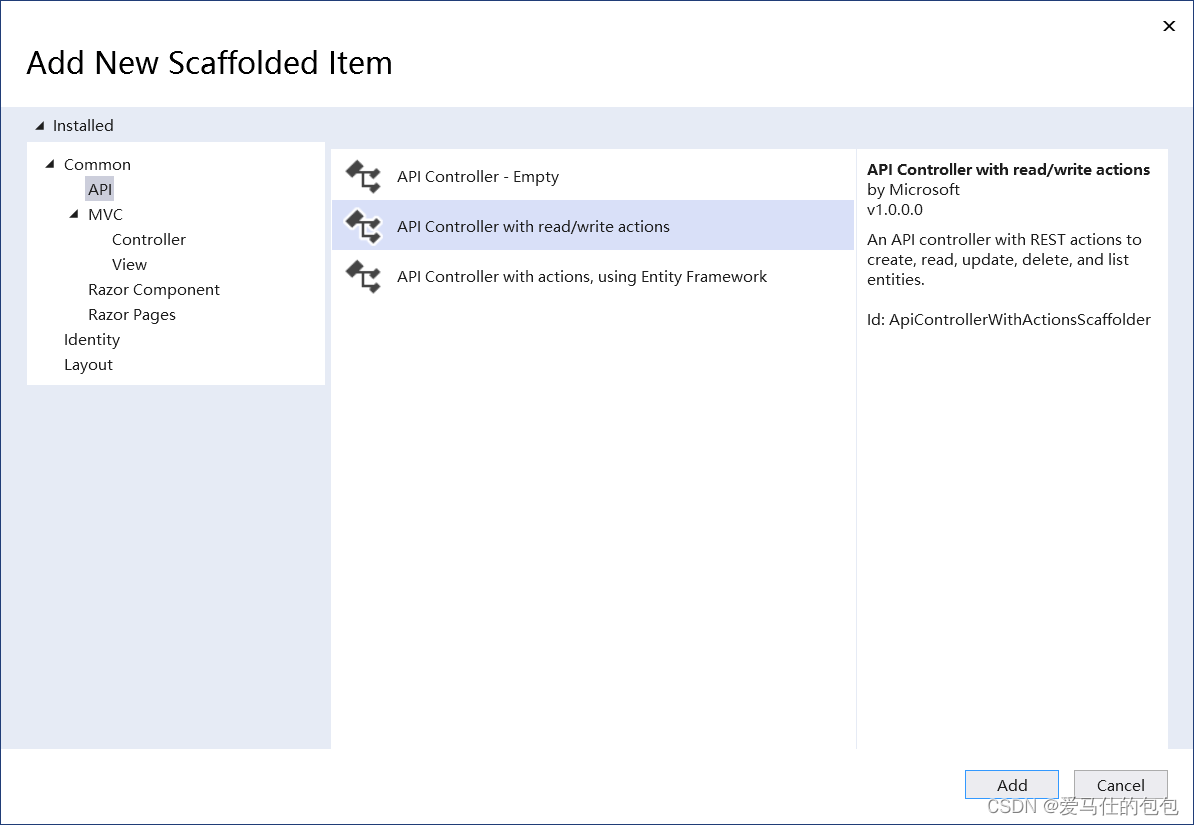The height and width of the screenshot is (825, 1194).
Task: Select the Controller item under MVC
Action: [x=148, y=239]
